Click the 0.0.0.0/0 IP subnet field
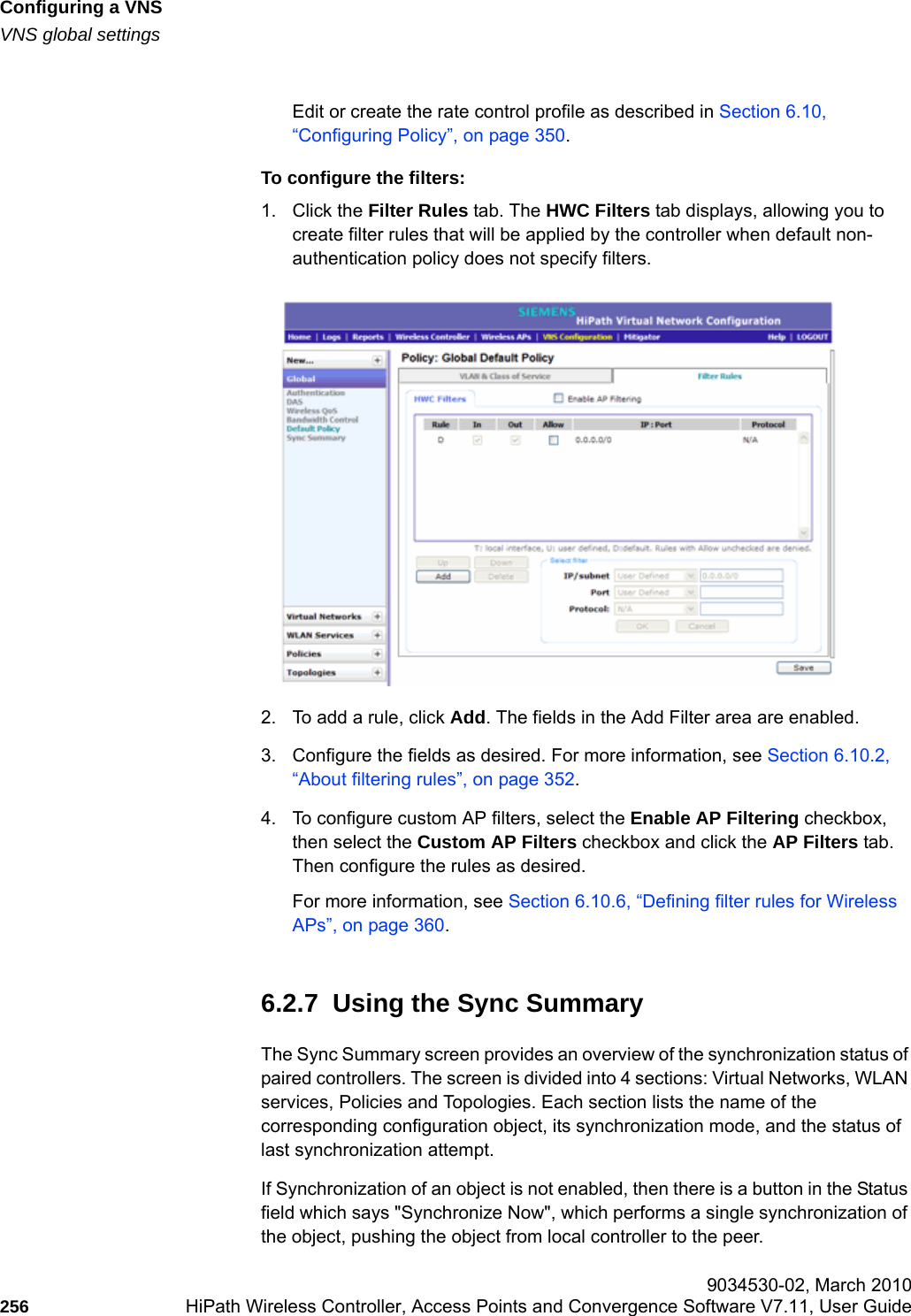The height and width of the screenshot is (1316, 911). 741,576
